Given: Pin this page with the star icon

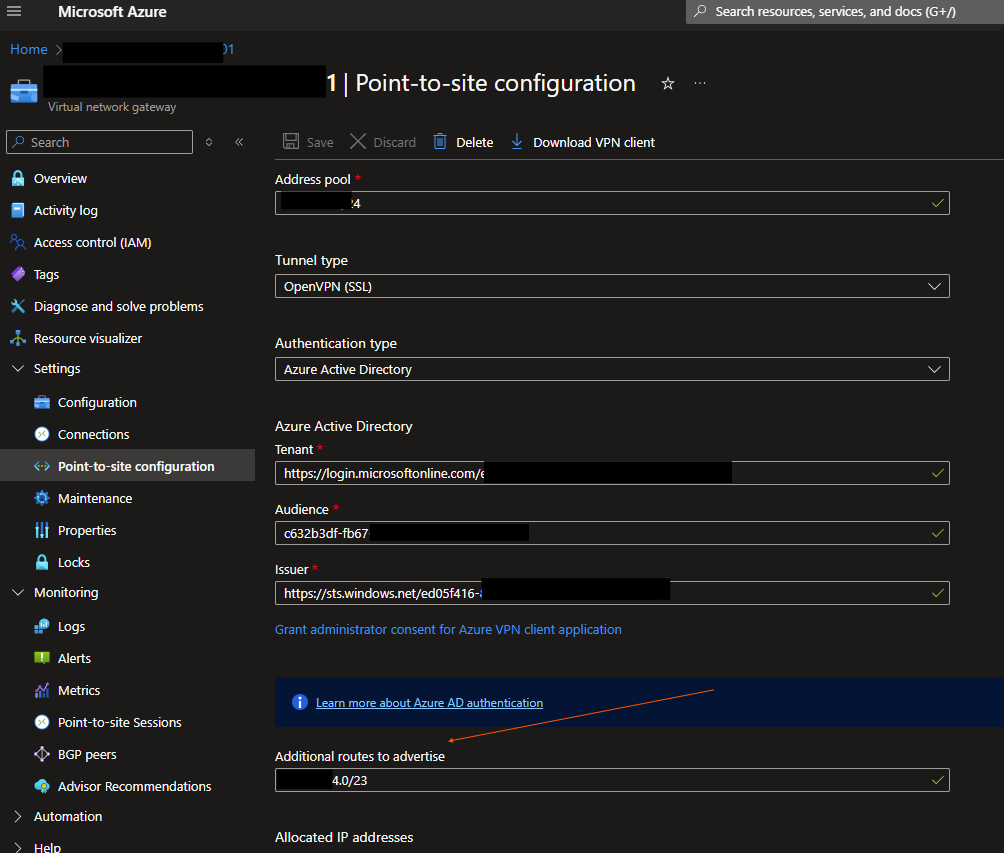Looking at the screenshot, I should point(668,83).
